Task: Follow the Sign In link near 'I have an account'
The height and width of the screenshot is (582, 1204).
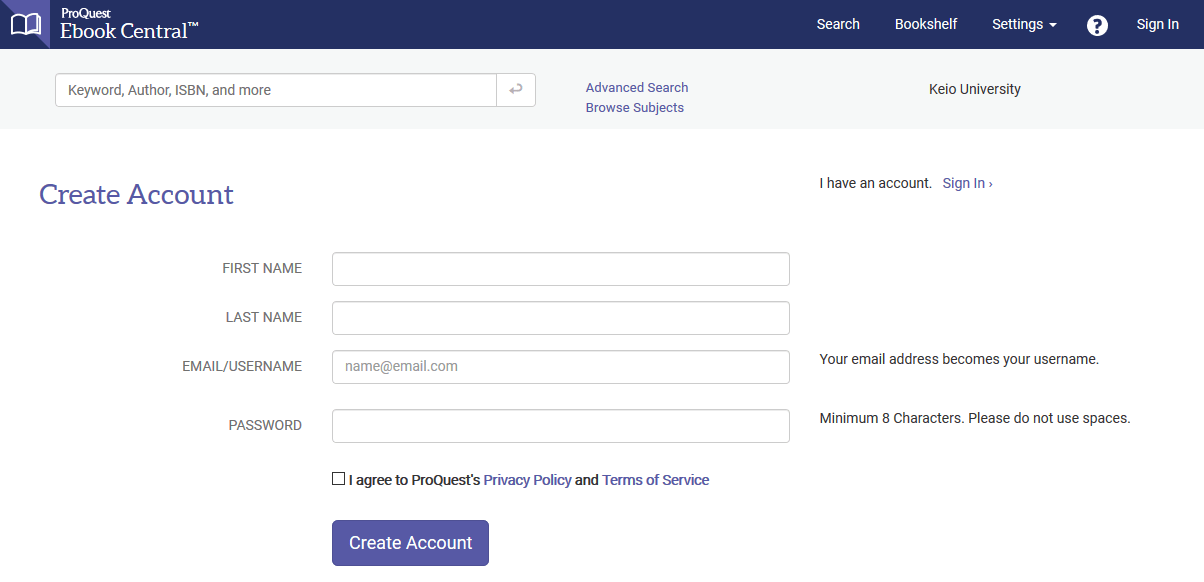Action: point(966,183)
